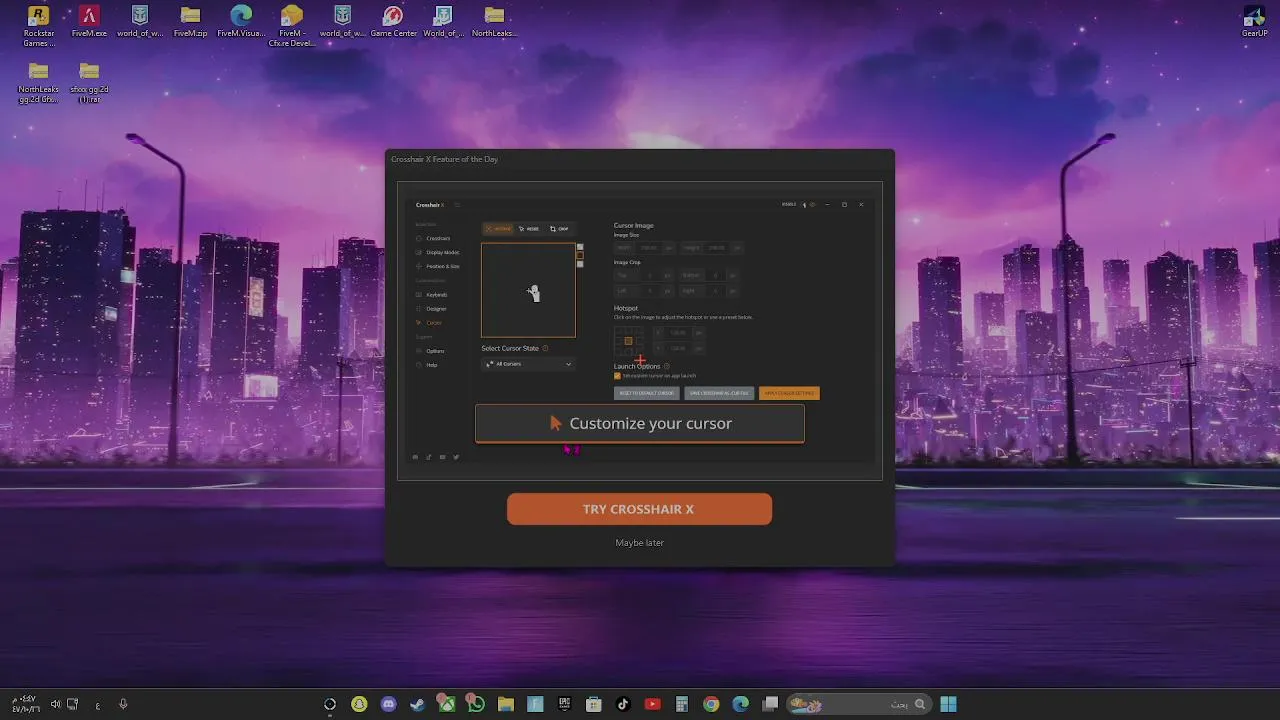
Task: Select the FiveM.Visua... Edge shortcut
Action: 241,22
